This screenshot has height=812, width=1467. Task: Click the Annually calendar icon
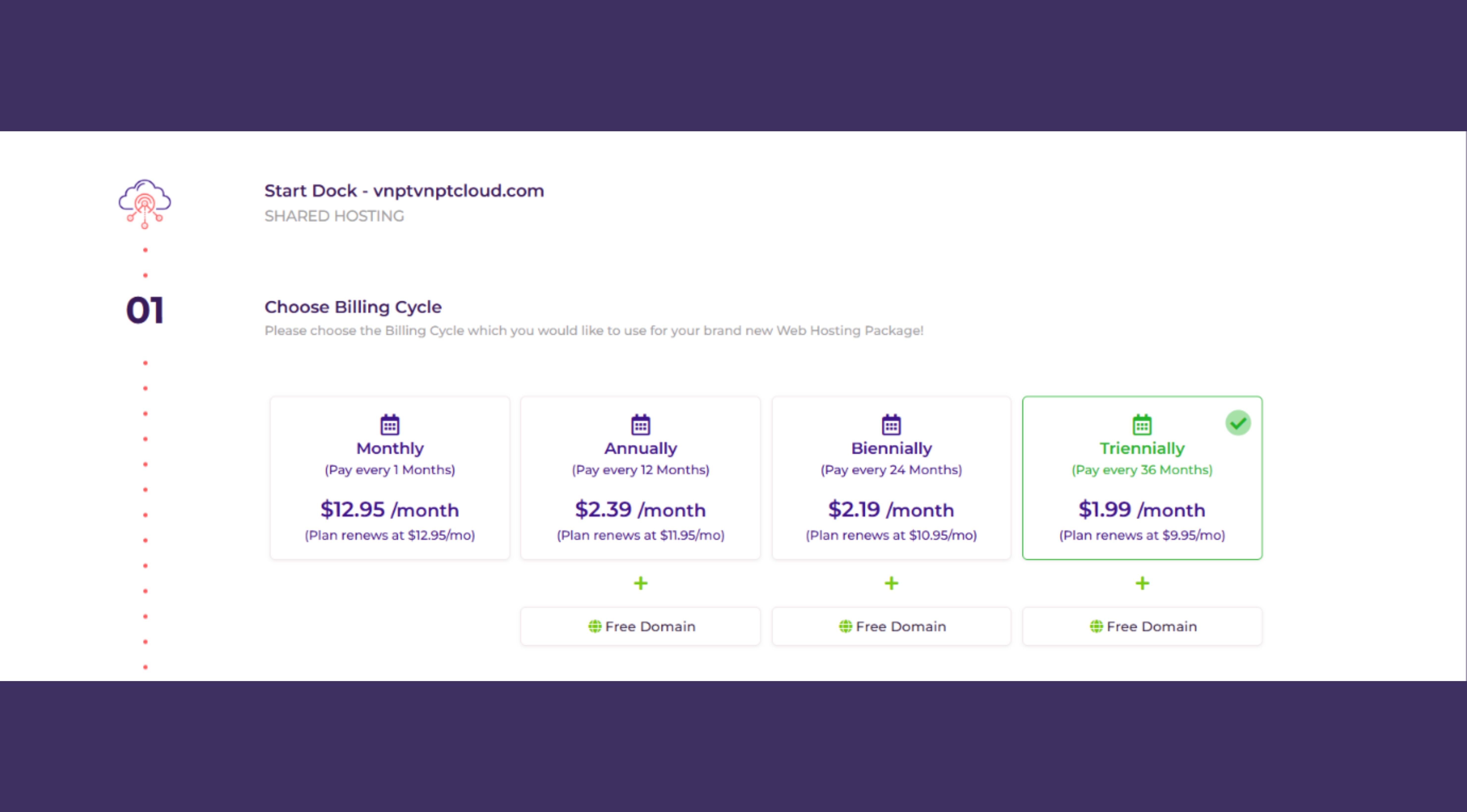pyautogui.click(x=641, y=424)
